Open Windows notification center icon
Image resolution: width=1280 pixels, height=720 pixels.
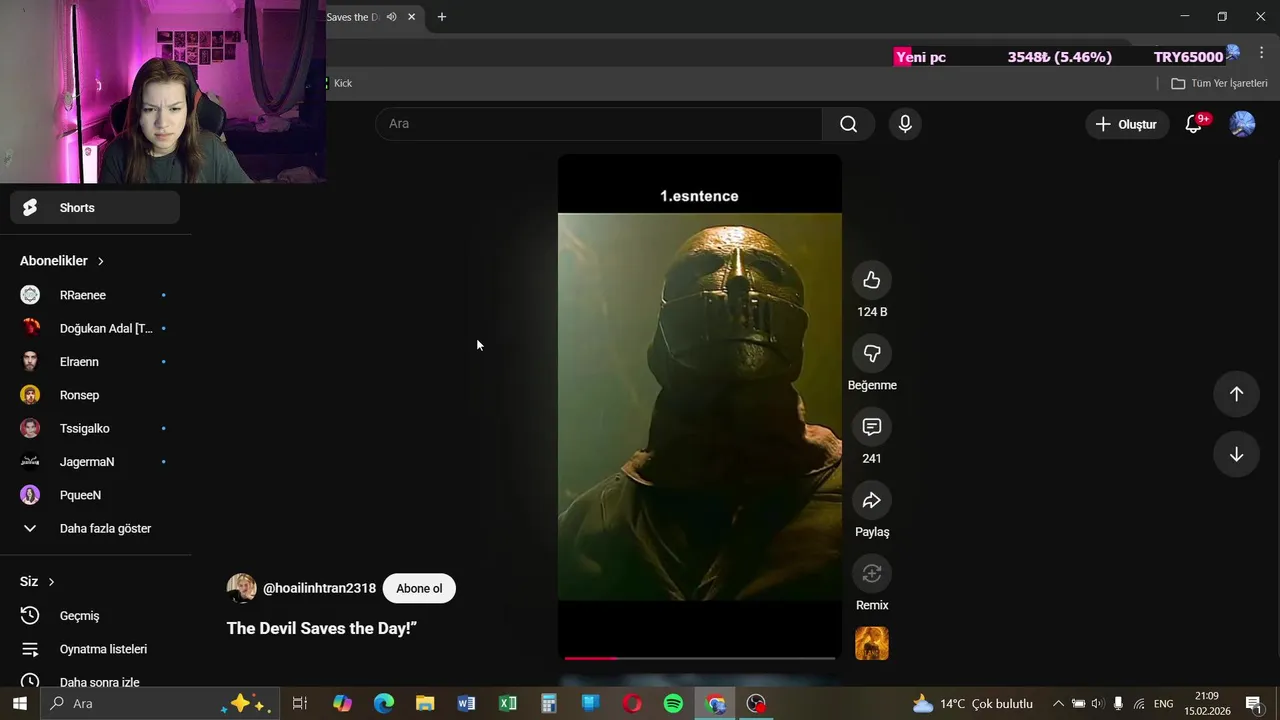pos(1253,704)
